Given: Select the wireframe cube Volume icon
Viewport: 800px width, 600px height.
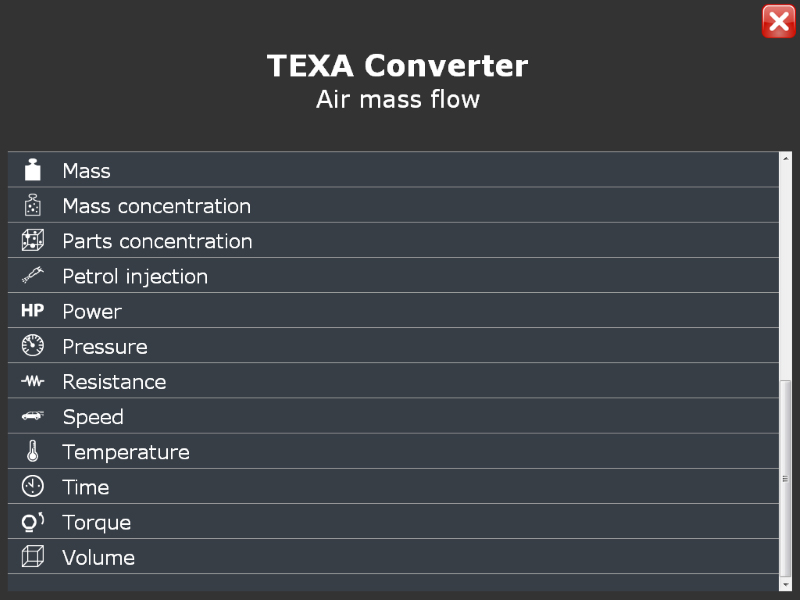Looking at the screenshot, I should click(33, 557).
